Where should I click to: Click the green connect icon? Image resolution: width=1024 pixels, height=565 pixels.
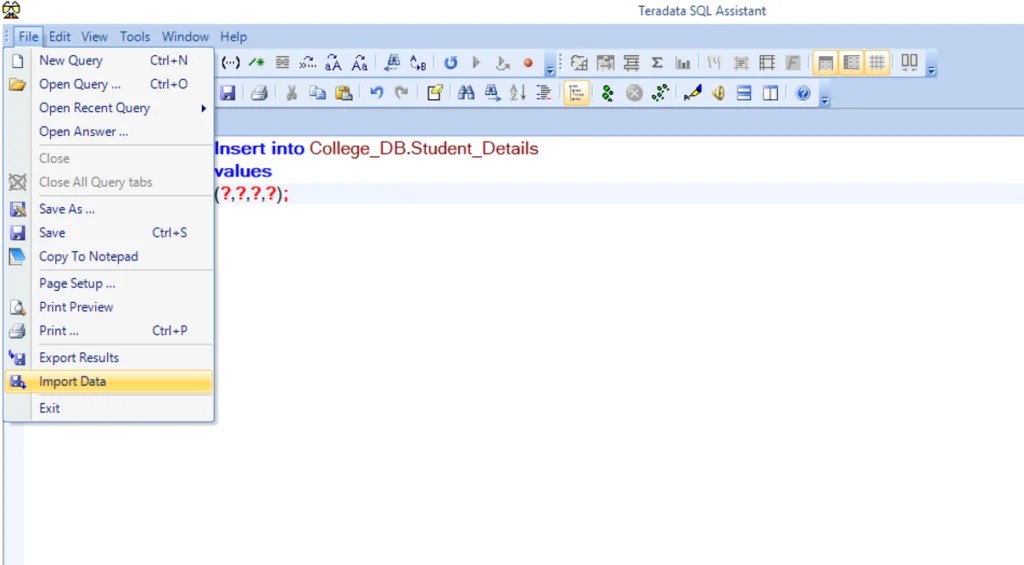(x=607, y=93)
